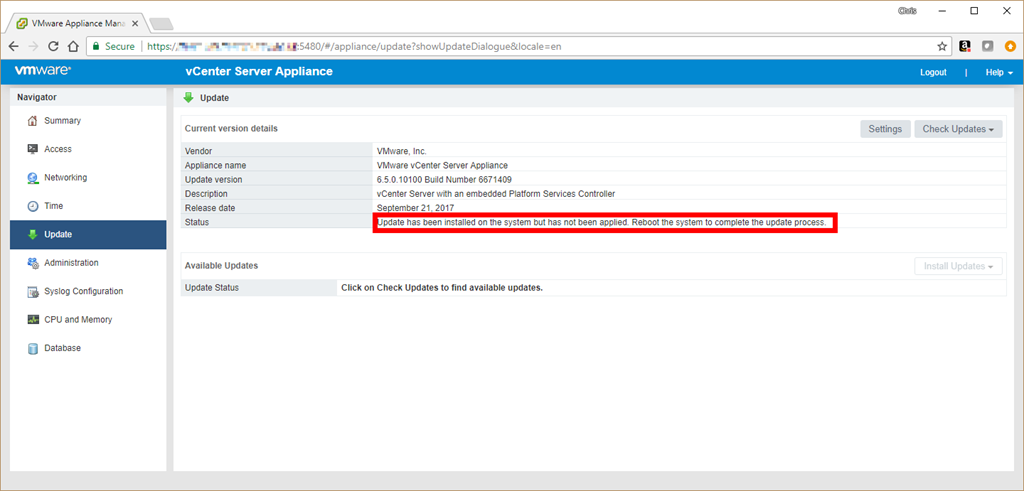This screenshot has height=491, width=1024.
Task: Click the 'Appliance name' row label
Action: click(216, 165)
